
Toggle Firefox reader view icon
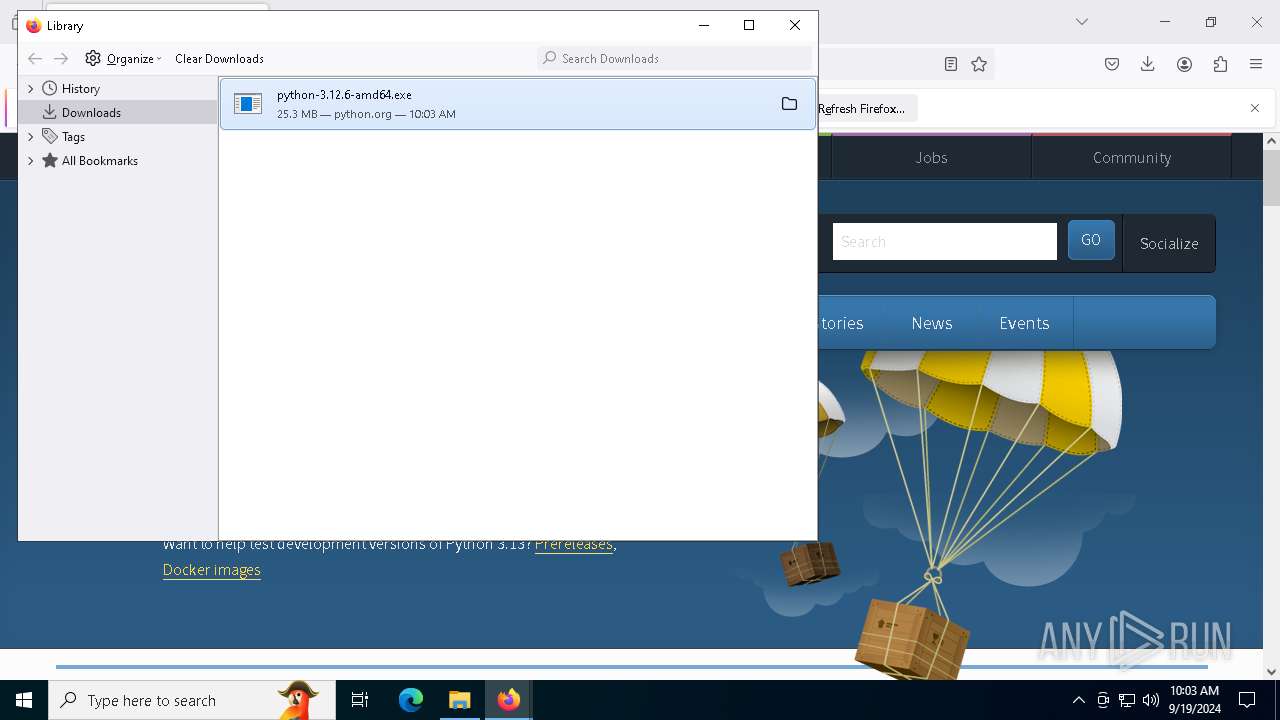pos(951,64)
